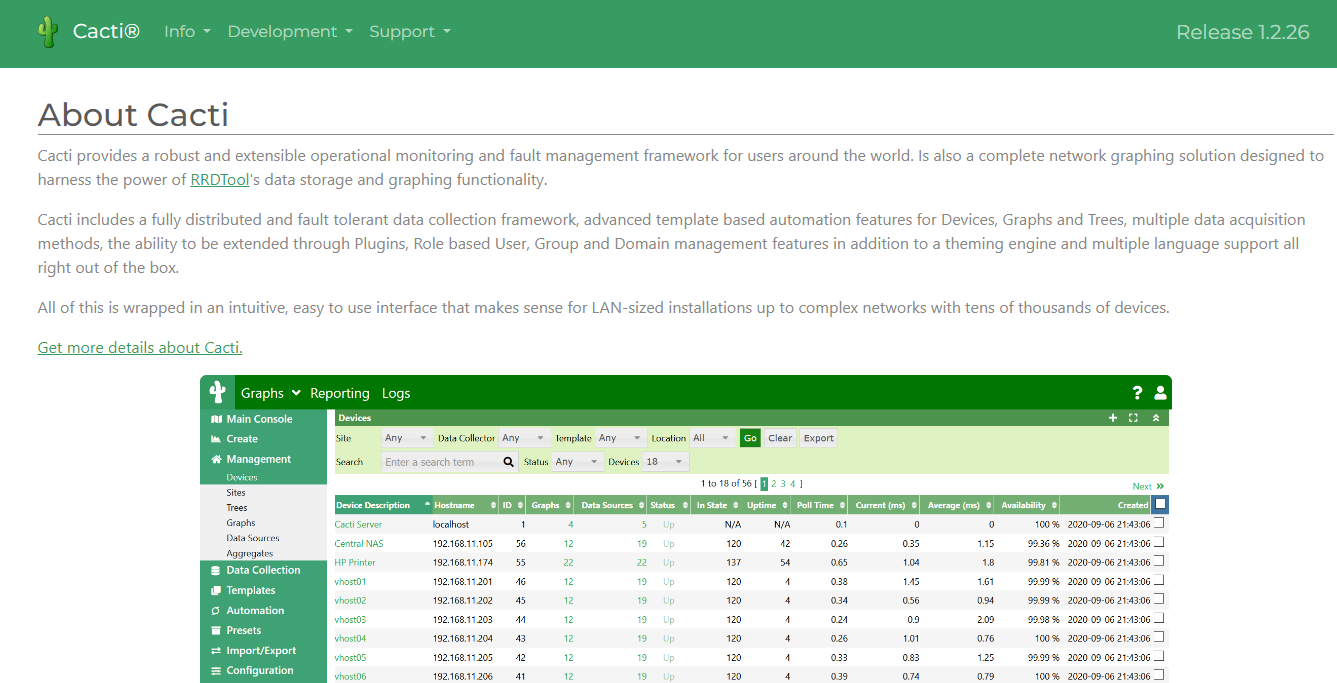This screenshot has width=1337, height=683.
Task: Select Data Sources under Management
Action: coord(253,538)
